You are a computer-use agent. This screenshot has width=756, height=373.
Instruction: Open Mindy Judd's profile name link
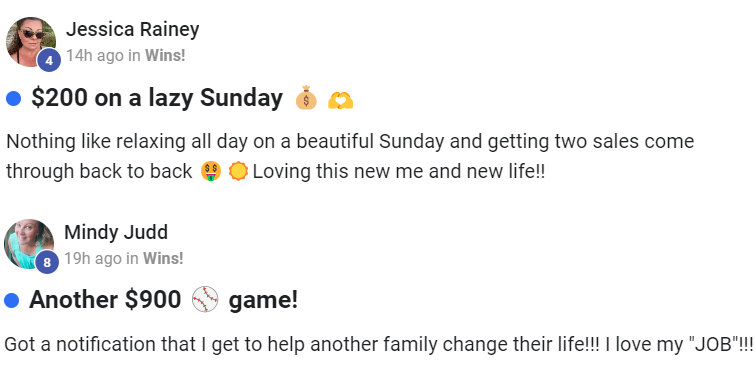(x=116, y=232)
